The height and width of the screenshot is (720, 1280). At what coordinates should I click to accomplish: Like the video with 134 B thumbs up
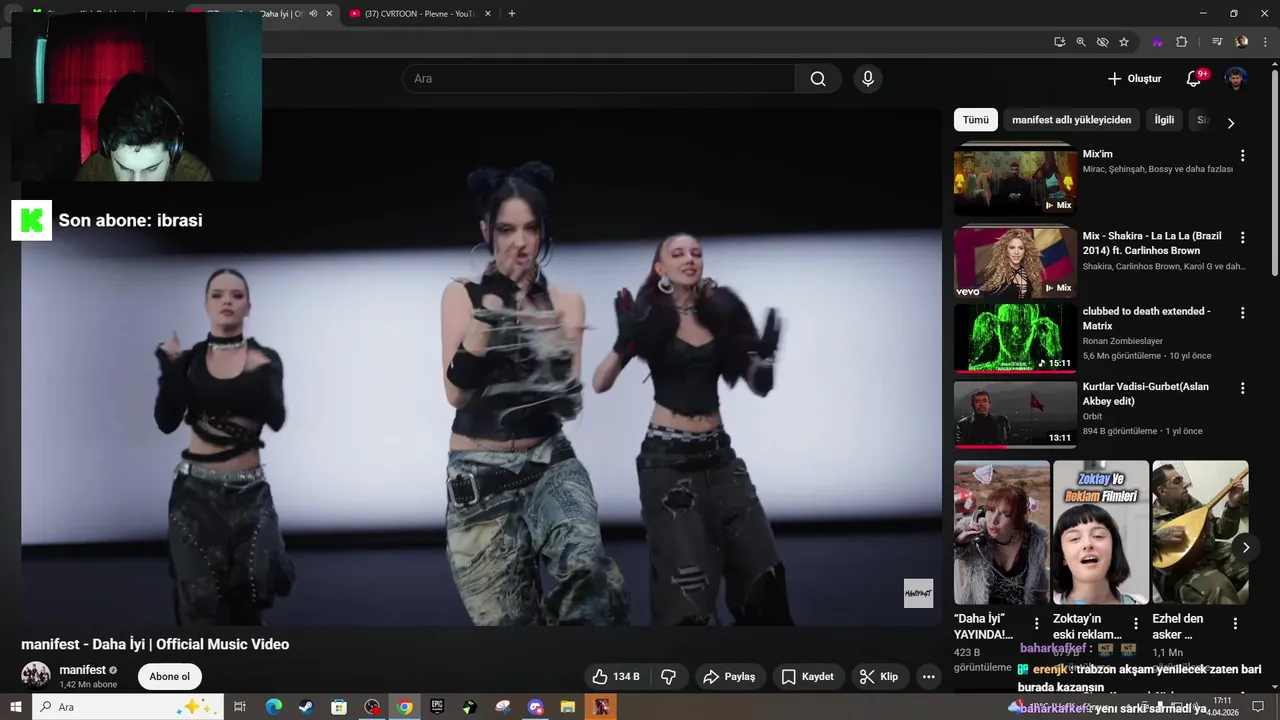point(616,677)
